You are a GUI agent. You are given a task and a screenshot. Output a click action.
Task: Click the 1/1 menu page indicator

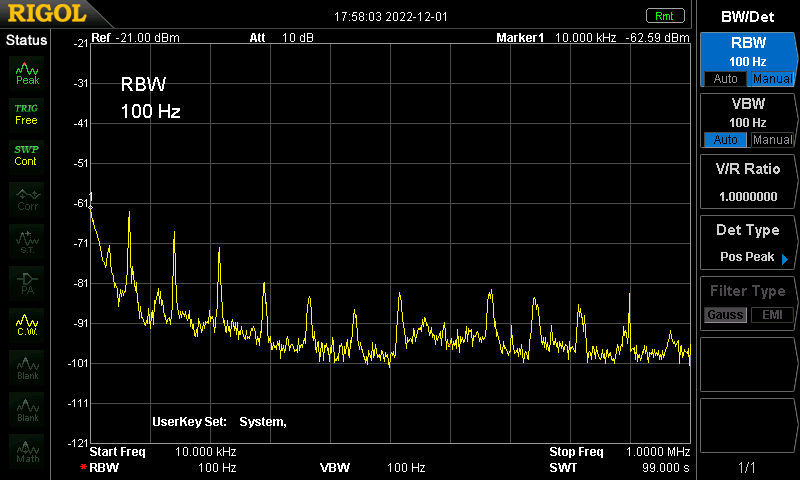point(746,467)
